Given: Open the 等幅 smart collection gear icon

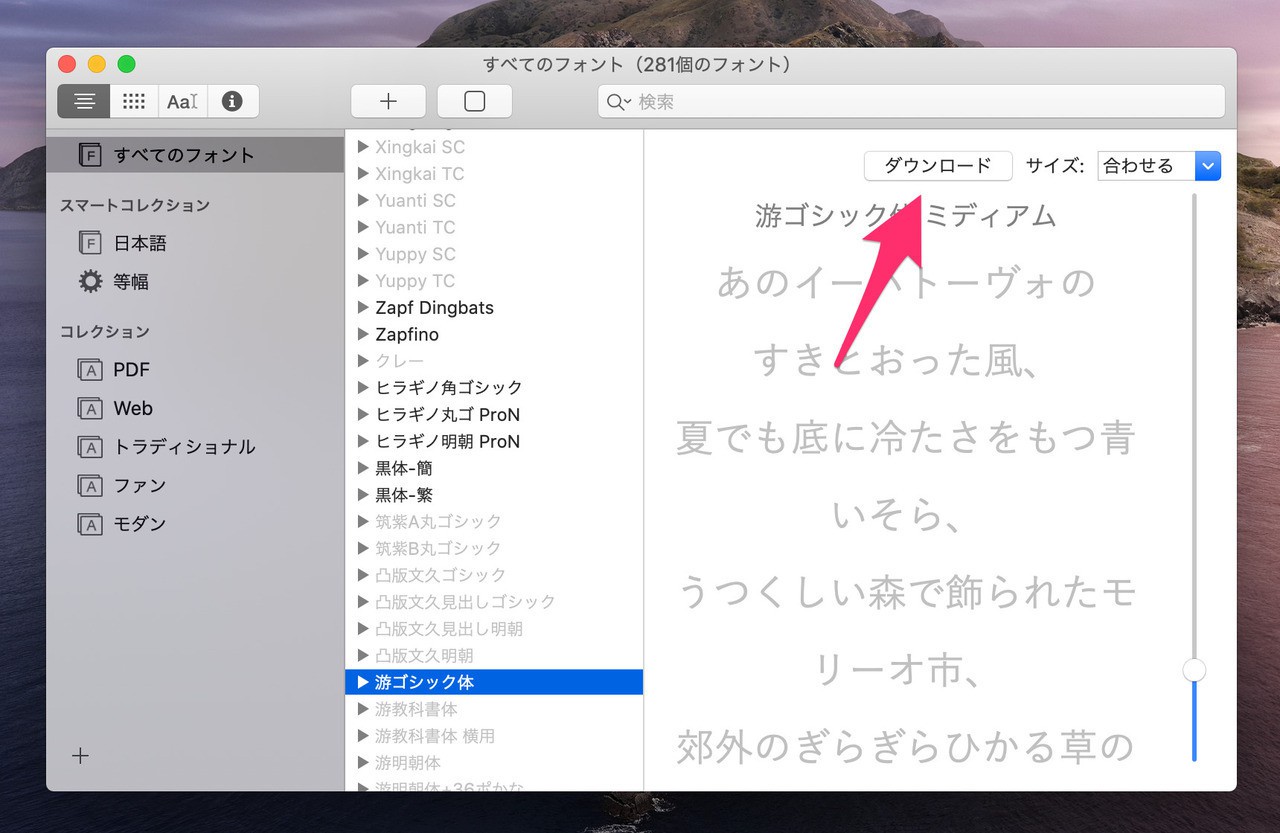Looking at the screenshot, I should [x=90, y=282].
